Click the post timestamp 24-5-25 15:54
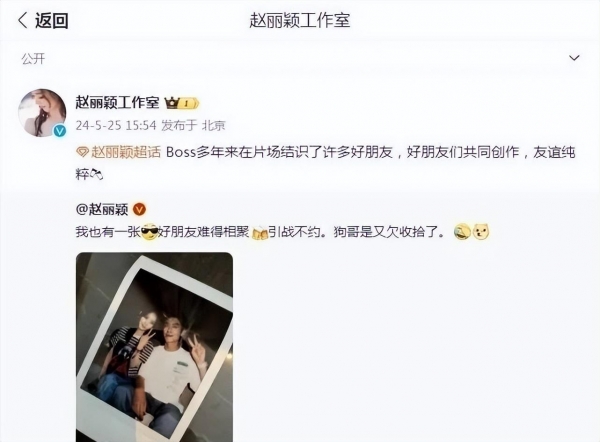 [116, 126]
